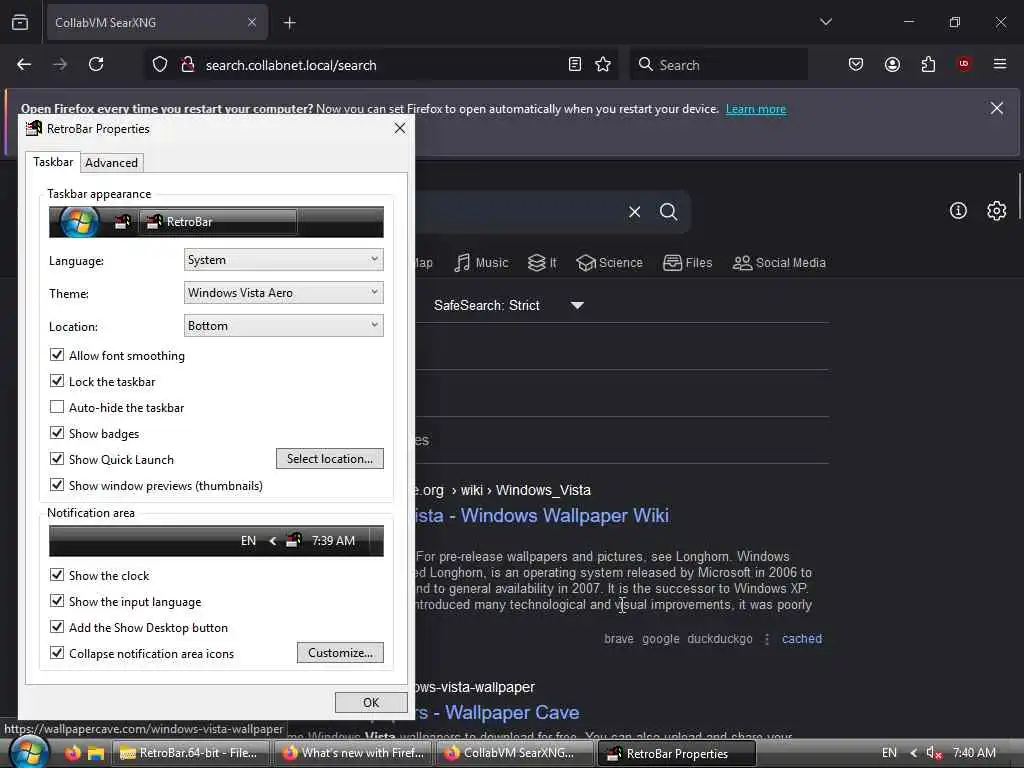Image resolution: width=1024 pixels, height=768 pixels.
Task: Open the cached result link
Action: tap(802, 639)
